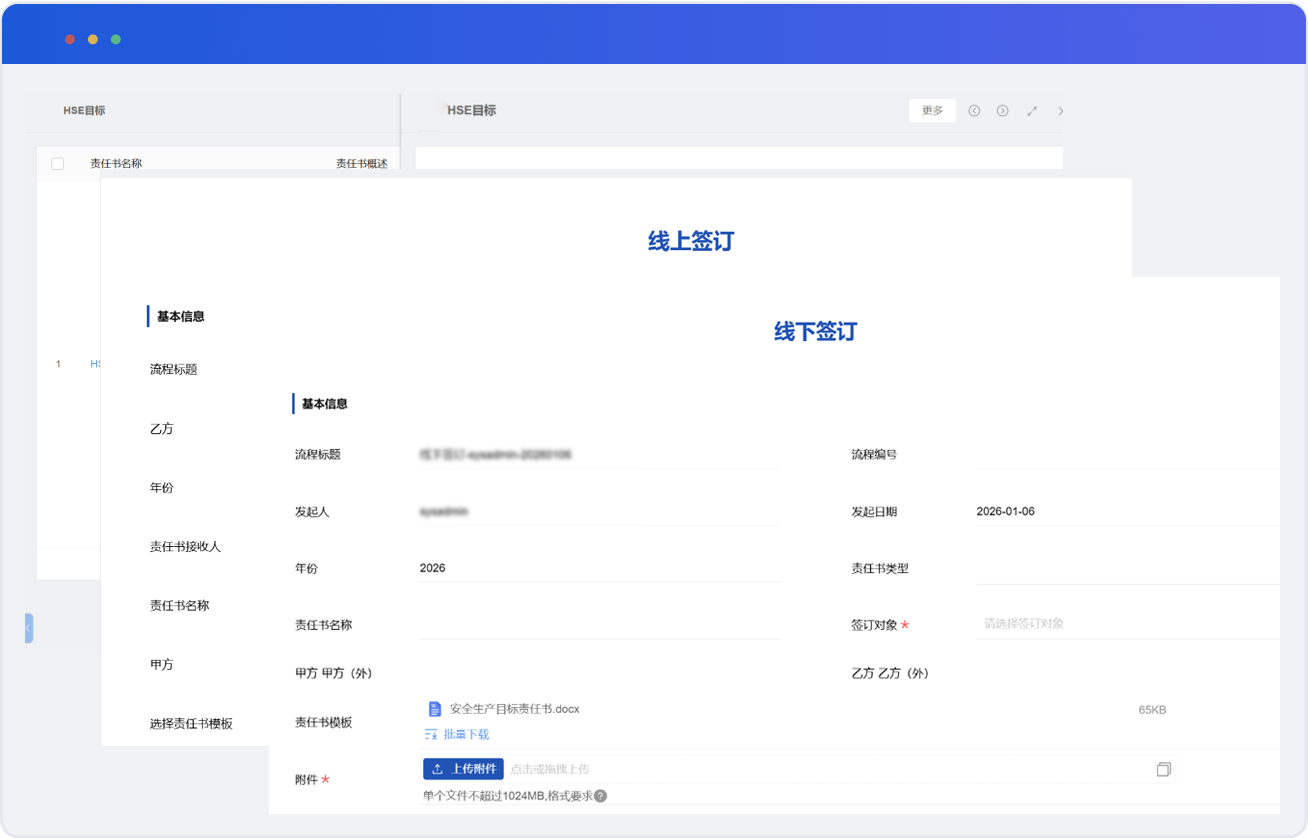Toggle the select-all checkbox beside 责任书名称
This screenshot has width=1308, height=838.
pos(58,164)
